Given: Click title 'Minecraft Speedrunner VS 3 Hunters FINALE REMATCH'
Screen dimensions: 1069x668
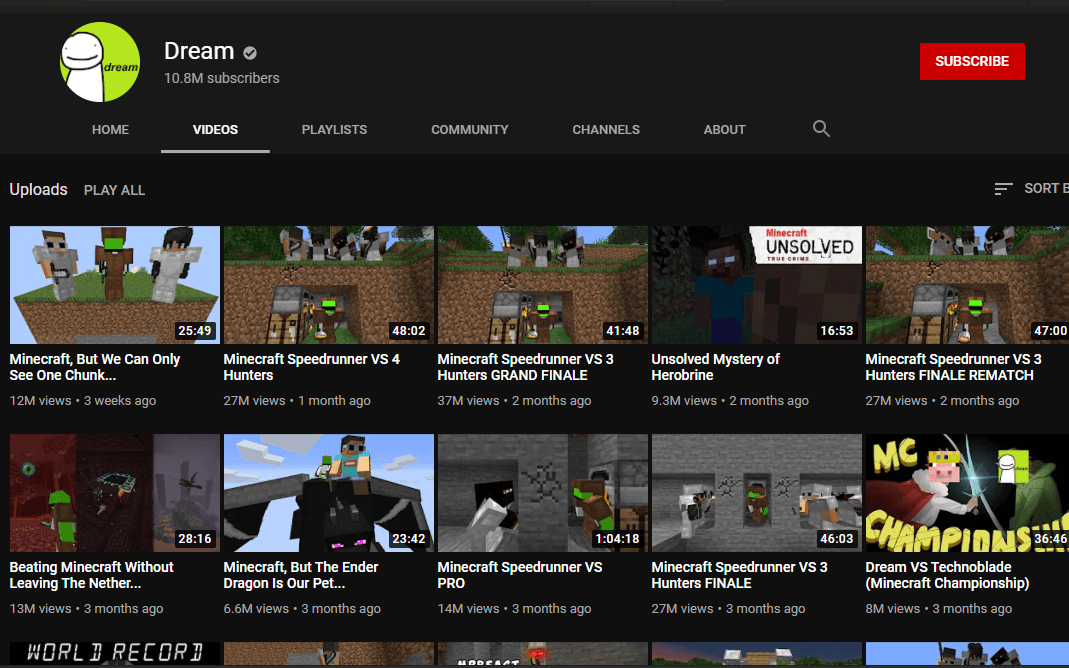Looking at the screenshot, I should click(954, 367).
